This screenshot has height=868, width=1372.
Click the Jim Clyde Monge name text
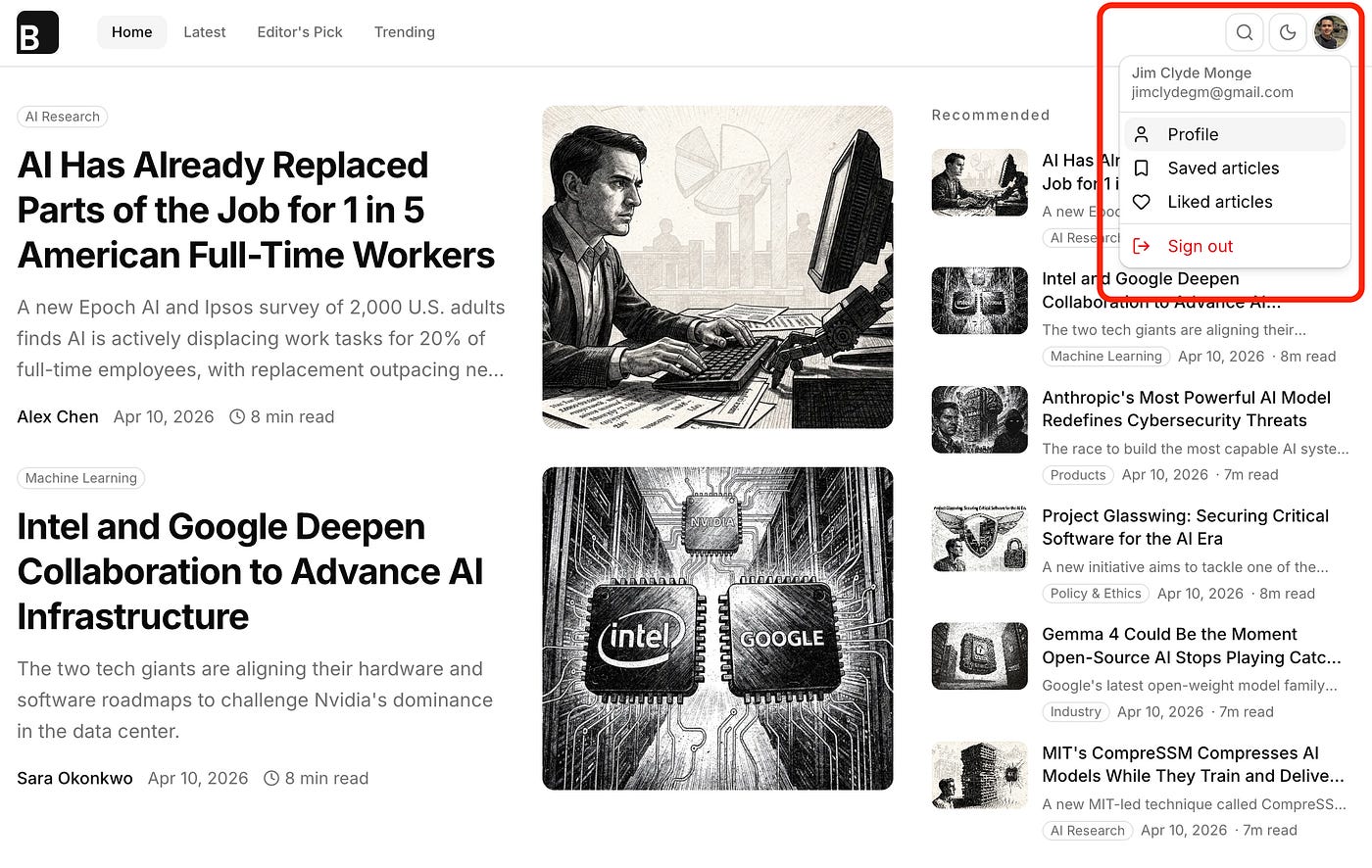point(1192,72)
